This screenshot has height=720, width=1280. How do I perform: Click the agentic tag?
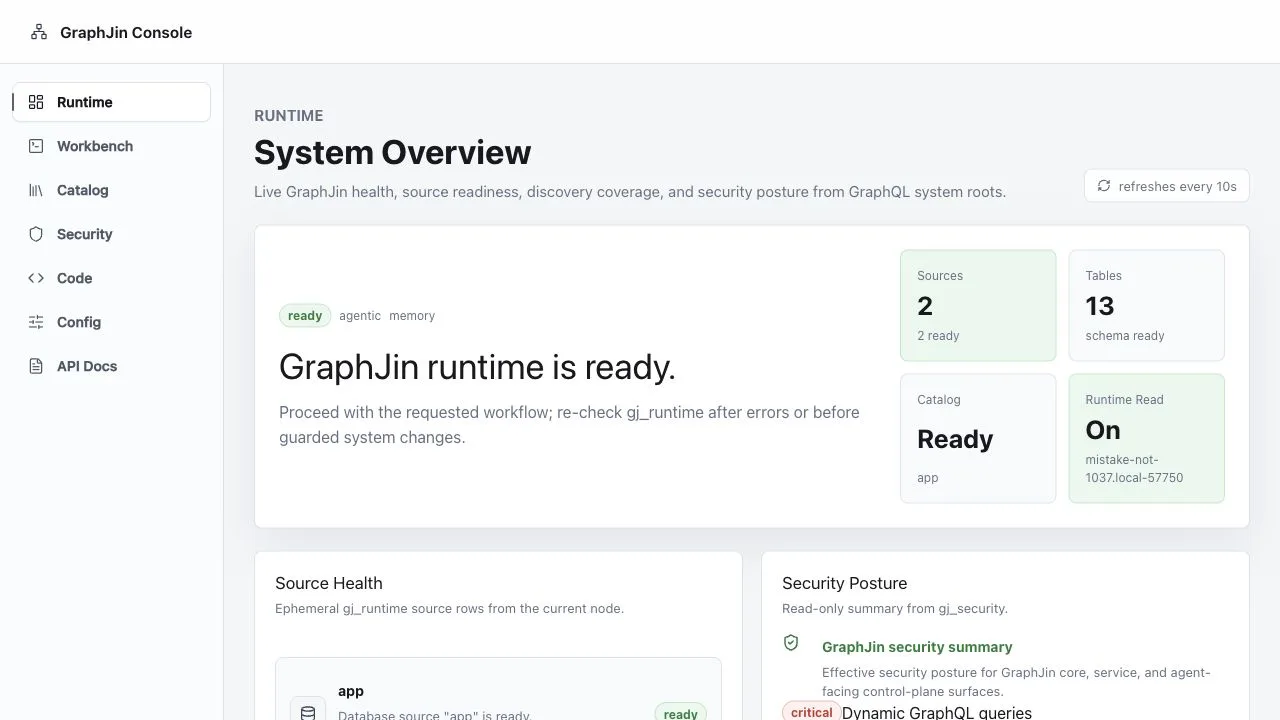360,316
